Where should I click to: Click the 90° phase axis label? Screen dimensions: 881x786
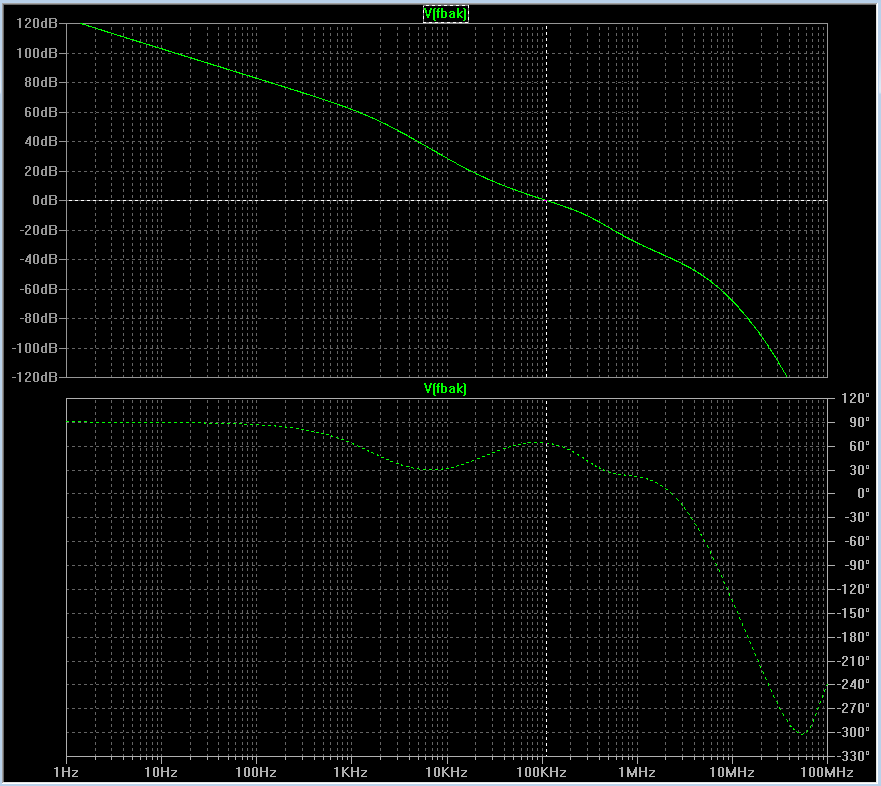[x=859, y=422]
